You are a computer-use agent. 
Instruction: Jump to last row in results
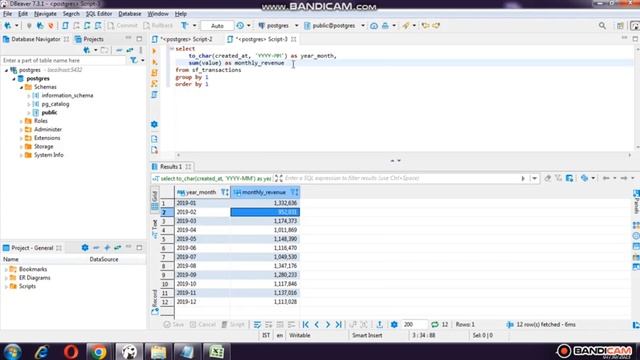pos(338,324)
